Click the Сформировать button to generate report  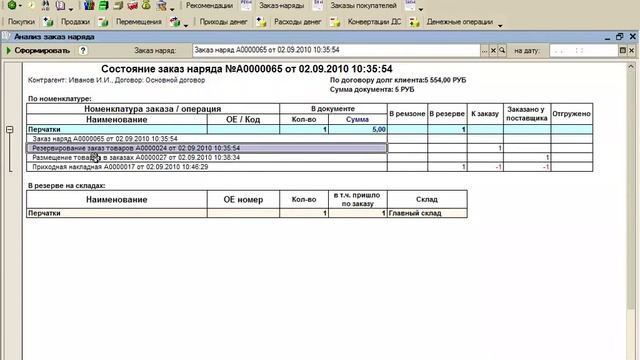[x=38, y=51]
